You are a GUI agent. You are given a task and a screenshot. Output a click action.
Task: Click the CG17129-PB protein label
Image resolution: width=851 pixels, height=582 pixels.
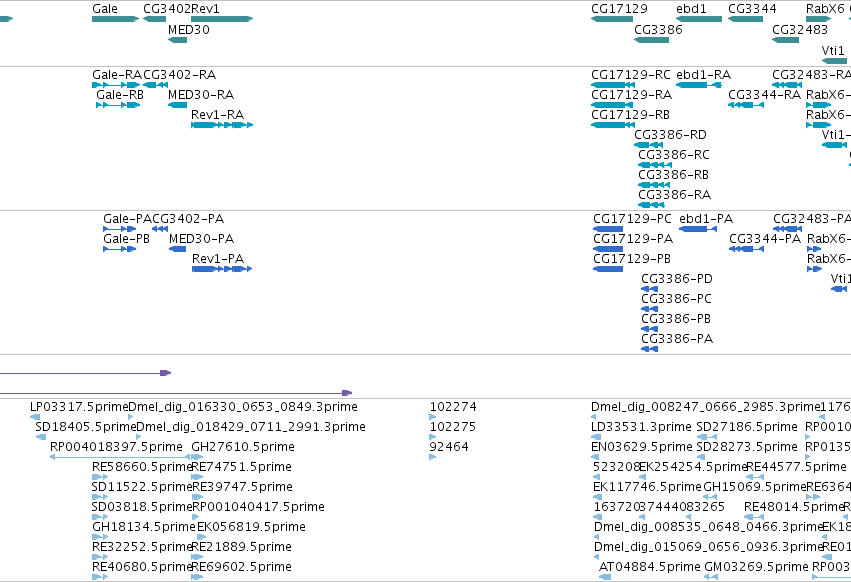(x=632, y=259)
